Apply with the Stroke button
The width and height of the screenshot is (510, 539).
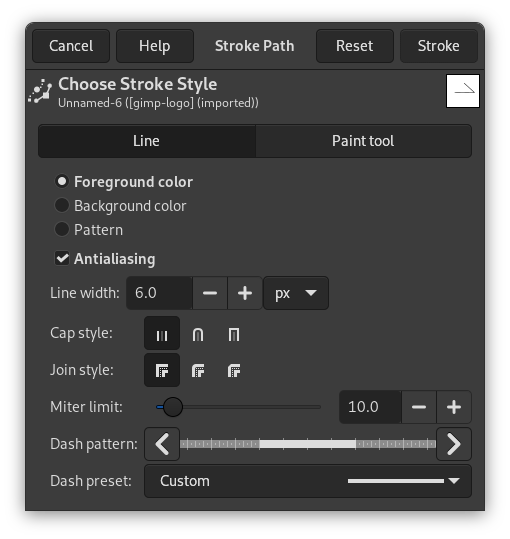439,46
